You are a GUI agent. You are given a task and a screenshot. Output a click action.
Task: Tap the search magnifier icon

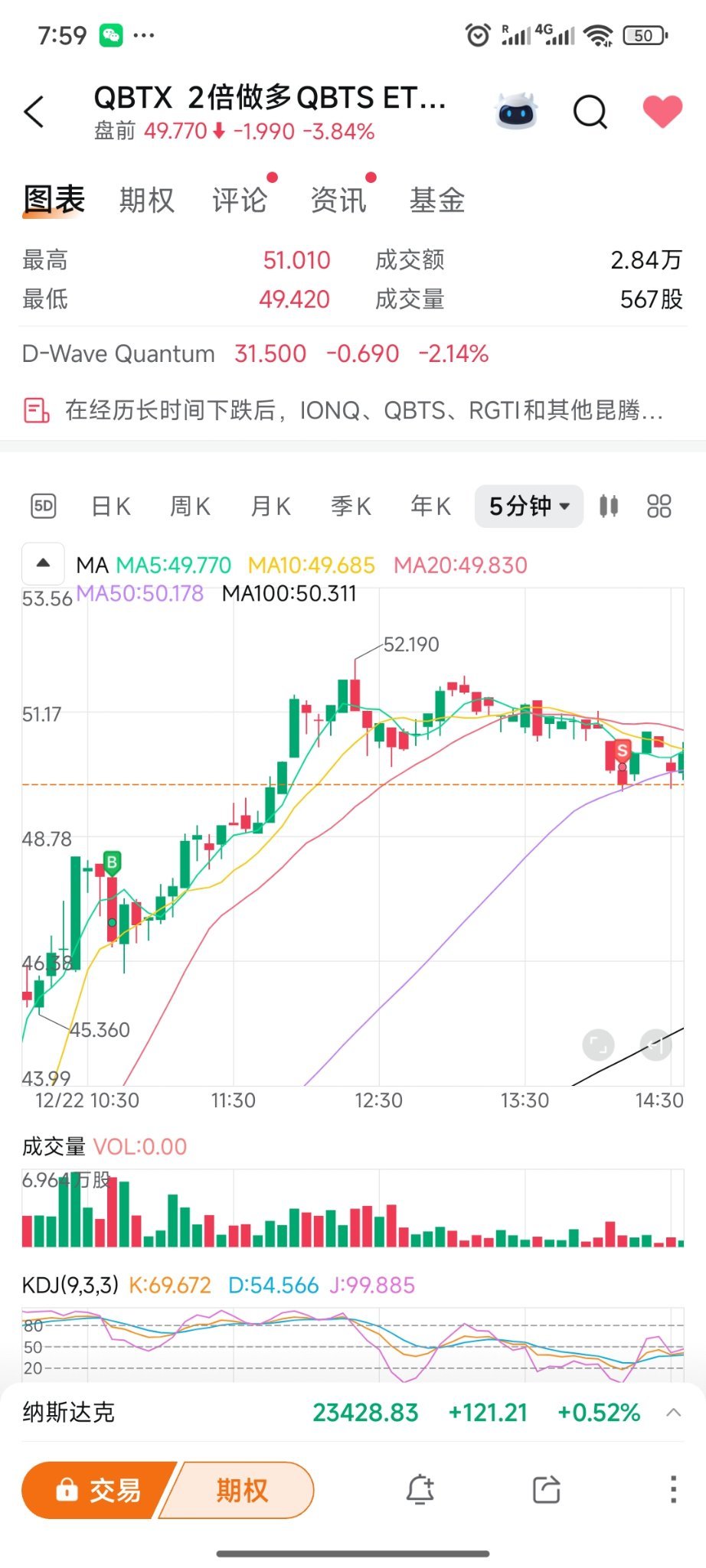point(590,112)
